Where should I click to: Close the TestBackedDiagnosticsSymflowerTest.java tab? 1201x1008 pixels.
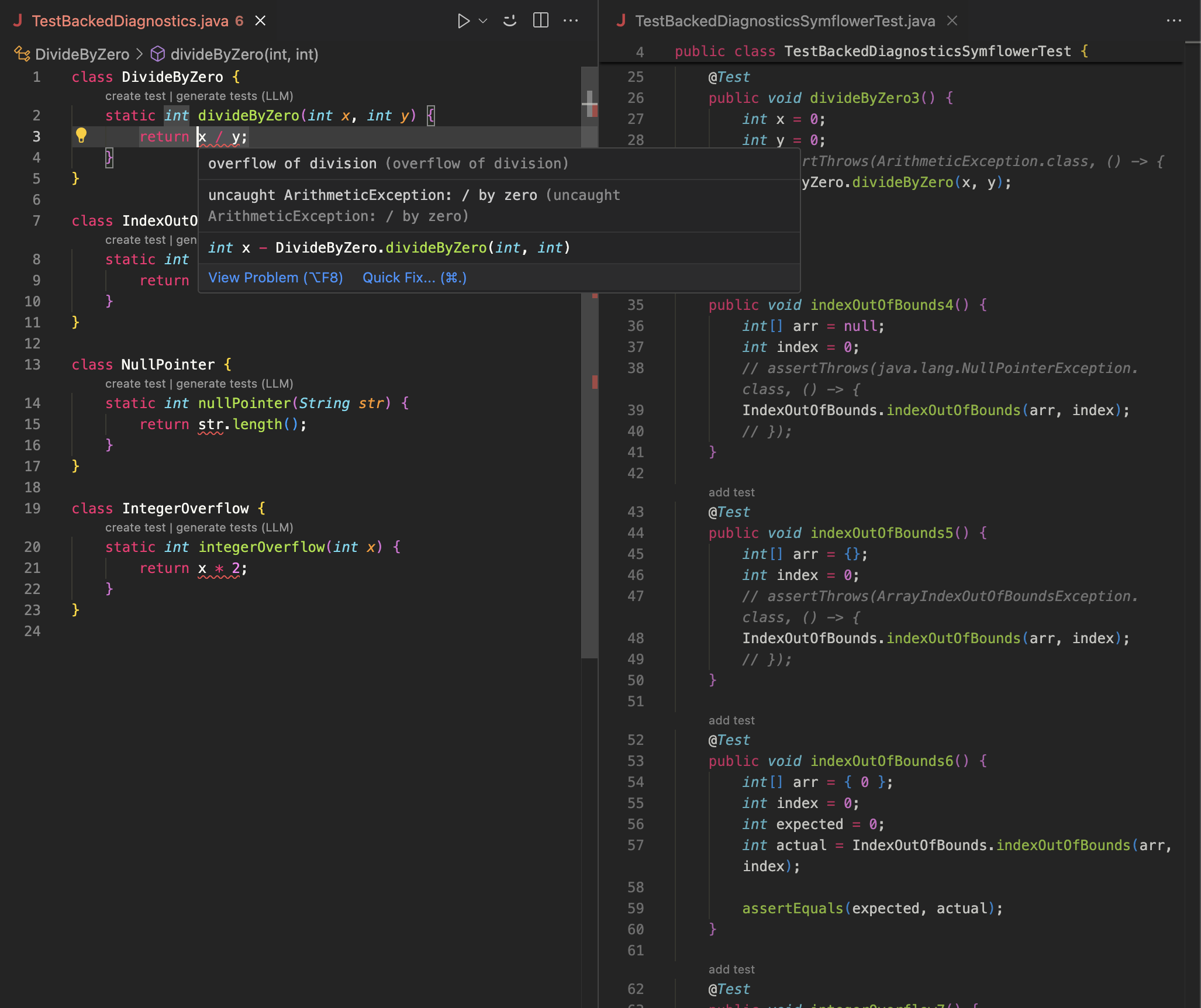pyautogui.click(x=952, y=21)
